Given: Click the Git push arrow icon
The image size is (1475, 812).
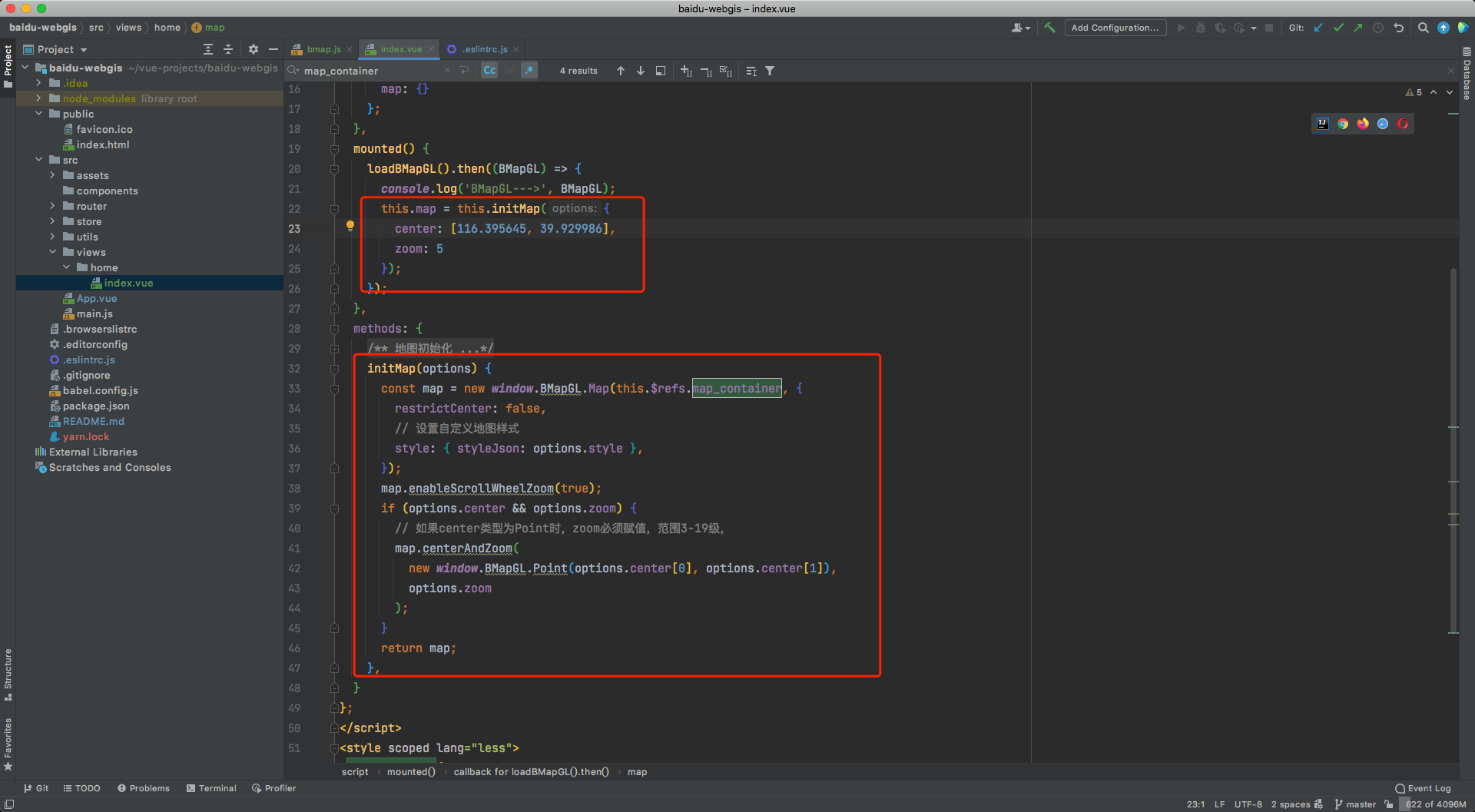Looking at the screenshot, I should tap(1358, 28).
